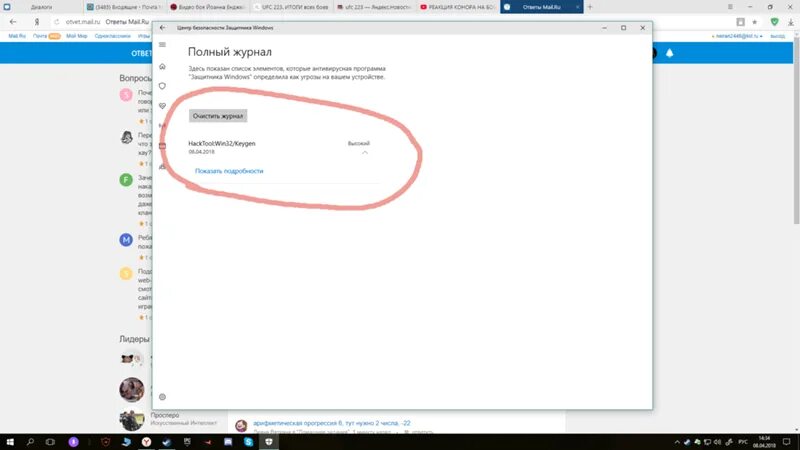The image size is (800, 450).
Task: Click Yandex home button in browser
Action: pyautogui.click(x=37, y=22)
